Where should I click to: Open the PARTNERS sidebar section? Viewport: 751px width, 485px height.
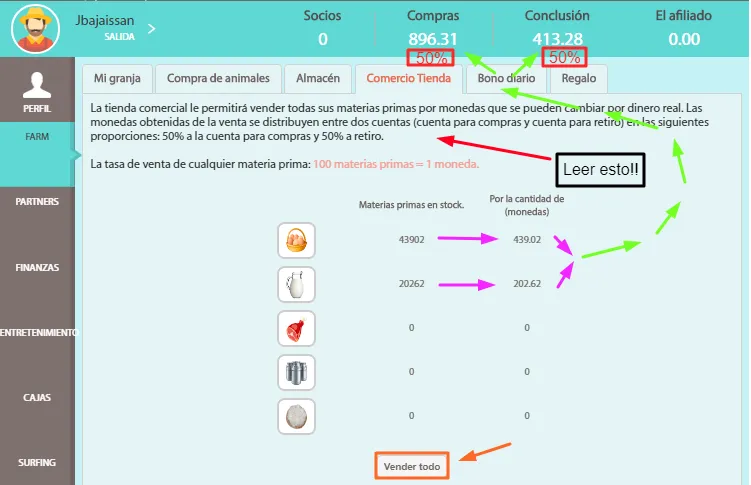(37, 202)
